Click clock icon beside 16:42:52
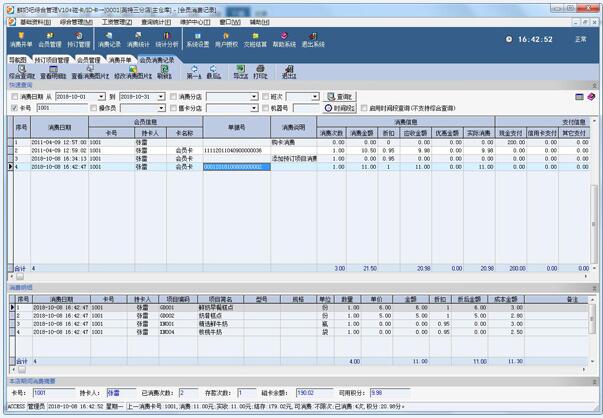Image resolution: width=603 pixels, height=418 pixels. [x=509, y=39]
